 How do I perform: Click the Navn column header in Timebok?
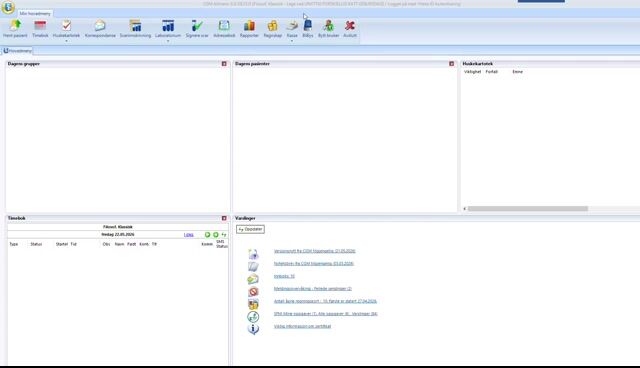click(x=119, y=244)
